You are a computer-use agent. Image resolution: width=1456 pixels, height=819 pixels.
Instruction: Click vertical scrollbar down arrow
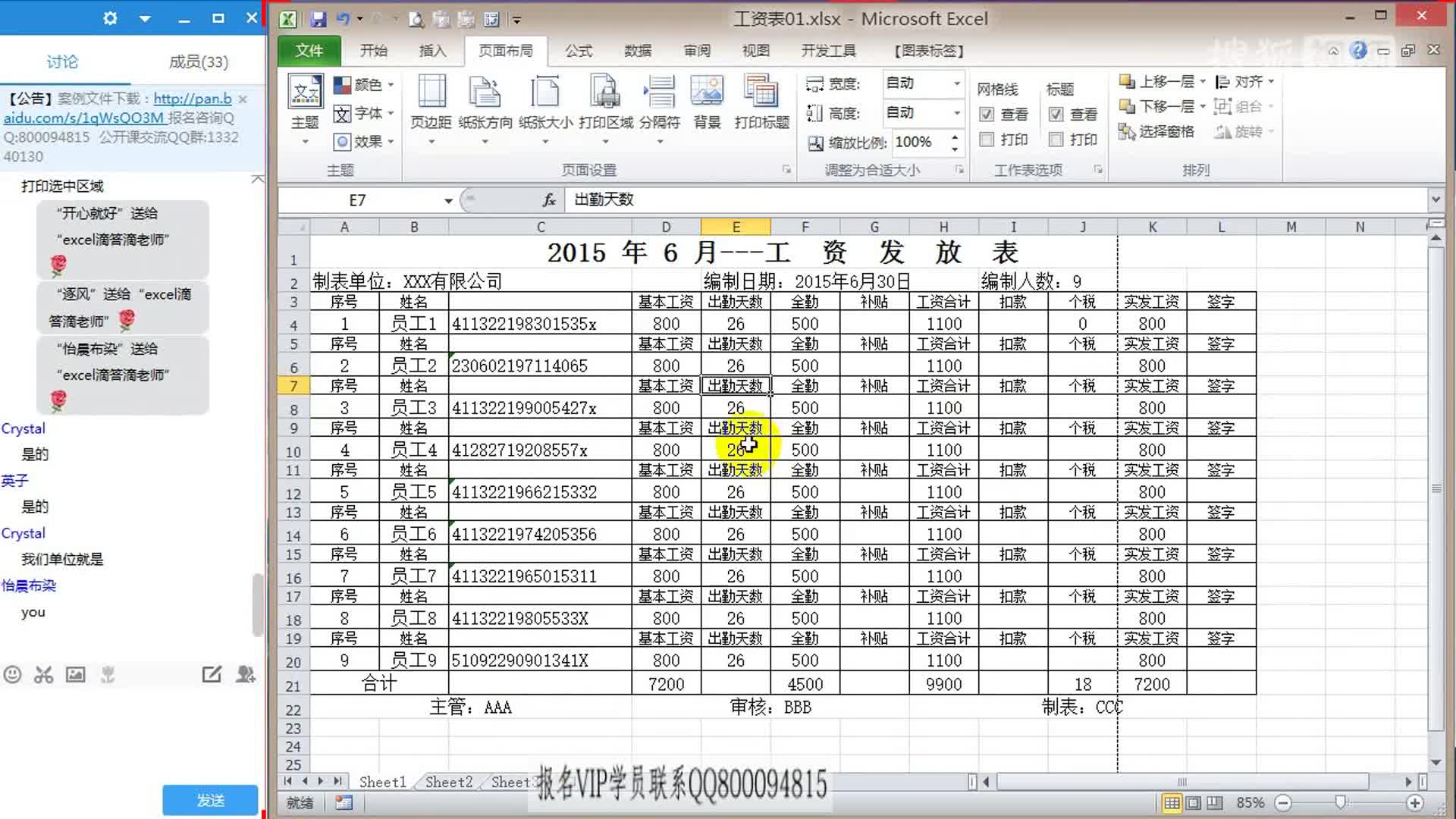tap(1435, 762)
